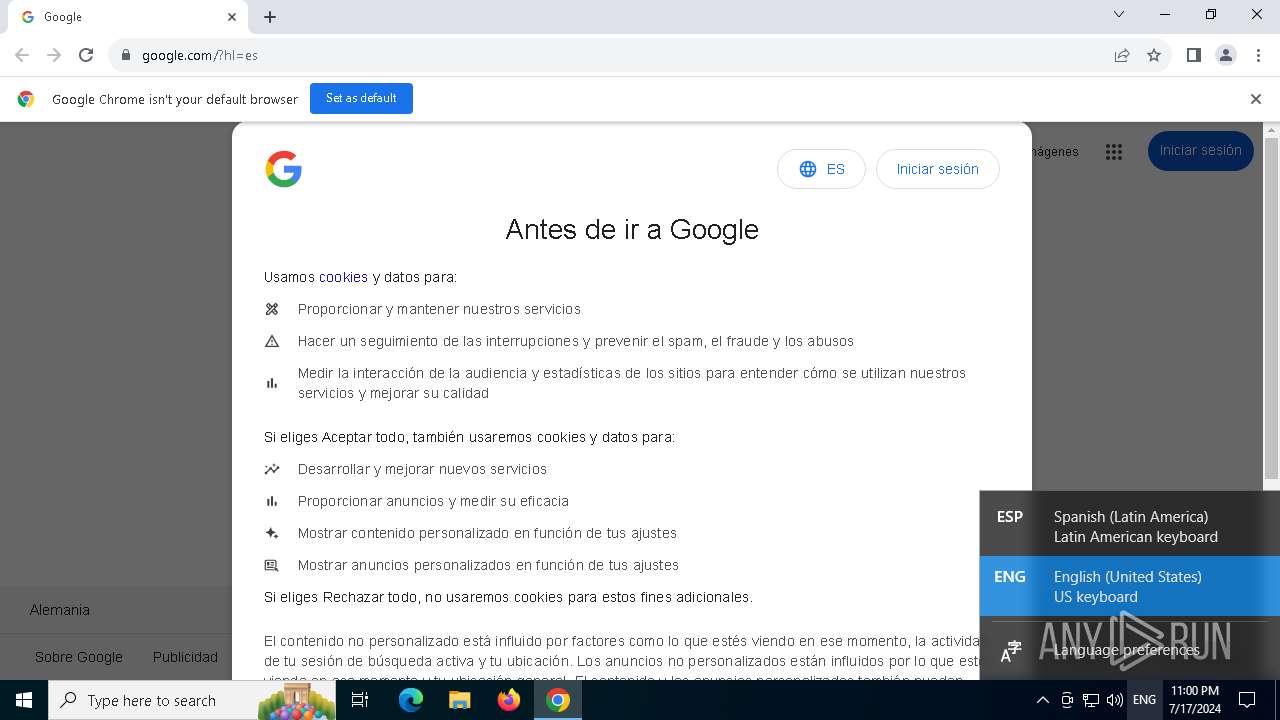Open the Windows Start menu
1280x720 pixels.
pyautogui.click(x=24, y=700)
